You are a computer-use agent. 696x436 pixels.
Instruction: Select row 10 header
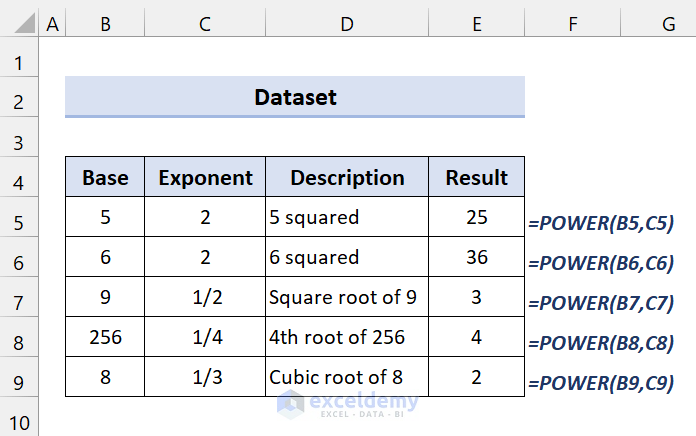click(x=19, y=417)
